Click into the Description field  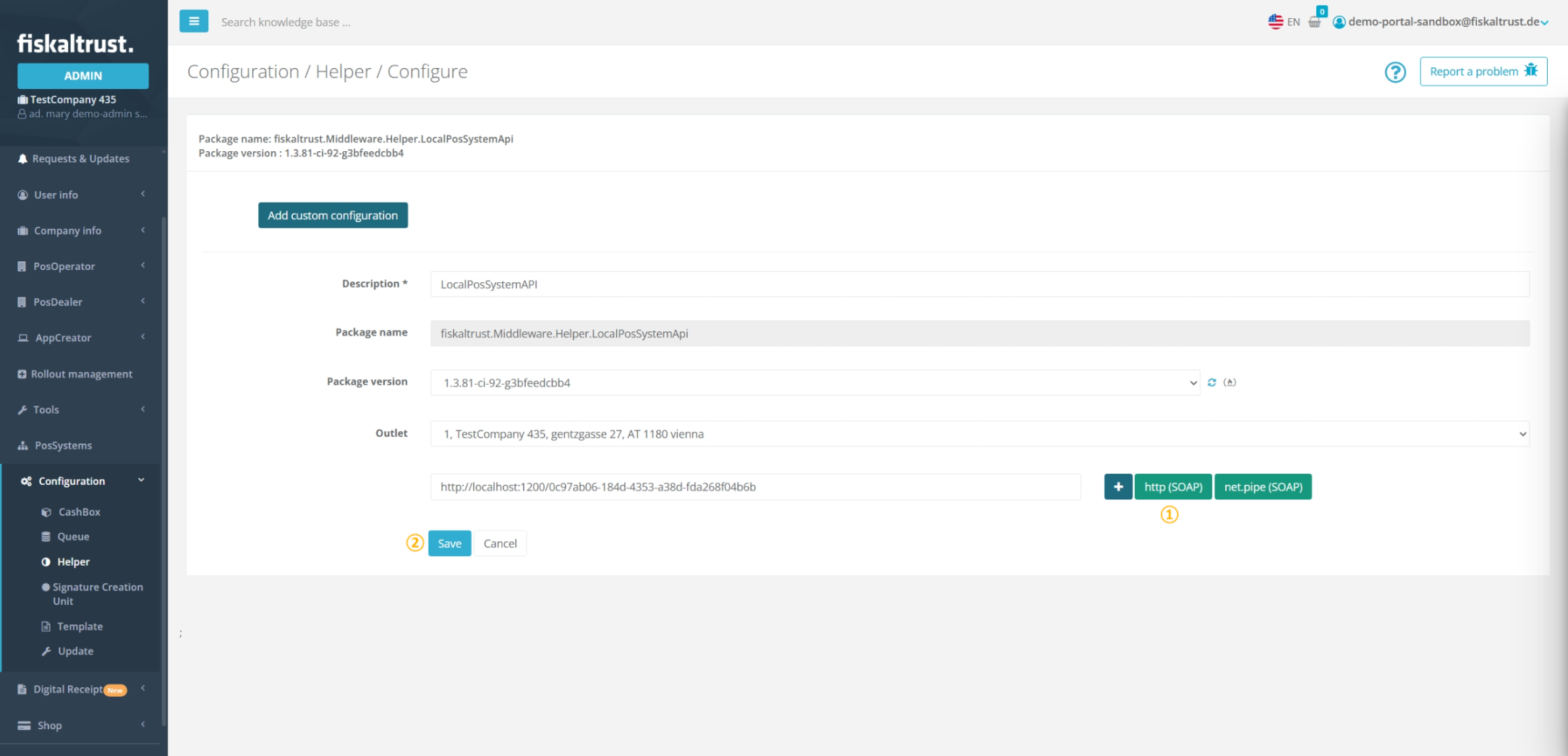979,284
